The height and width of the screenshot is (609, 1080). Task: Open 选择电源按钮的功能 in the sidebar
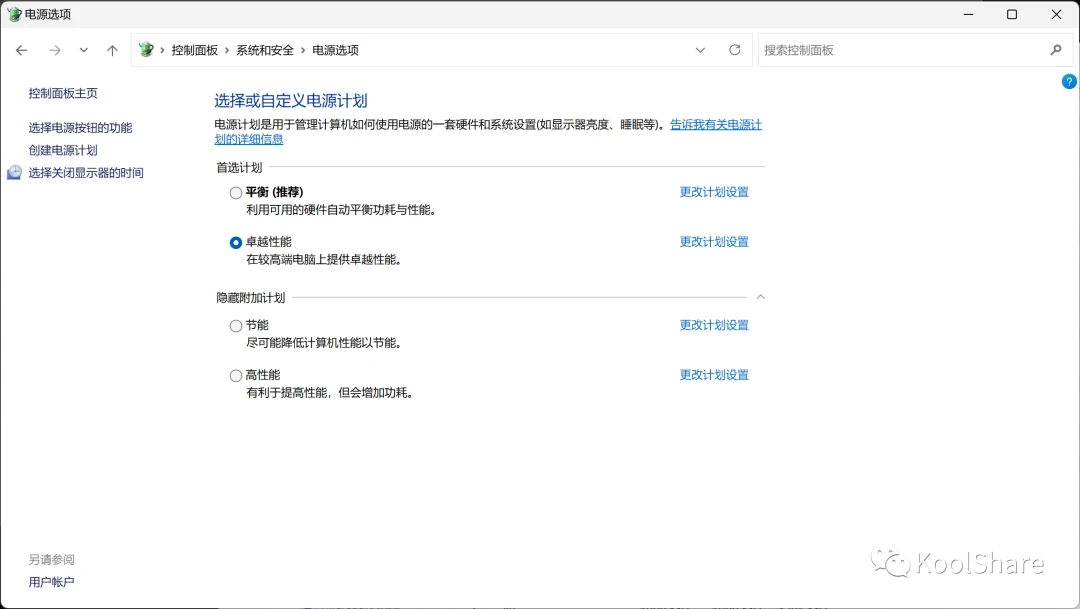coord(81,127)
